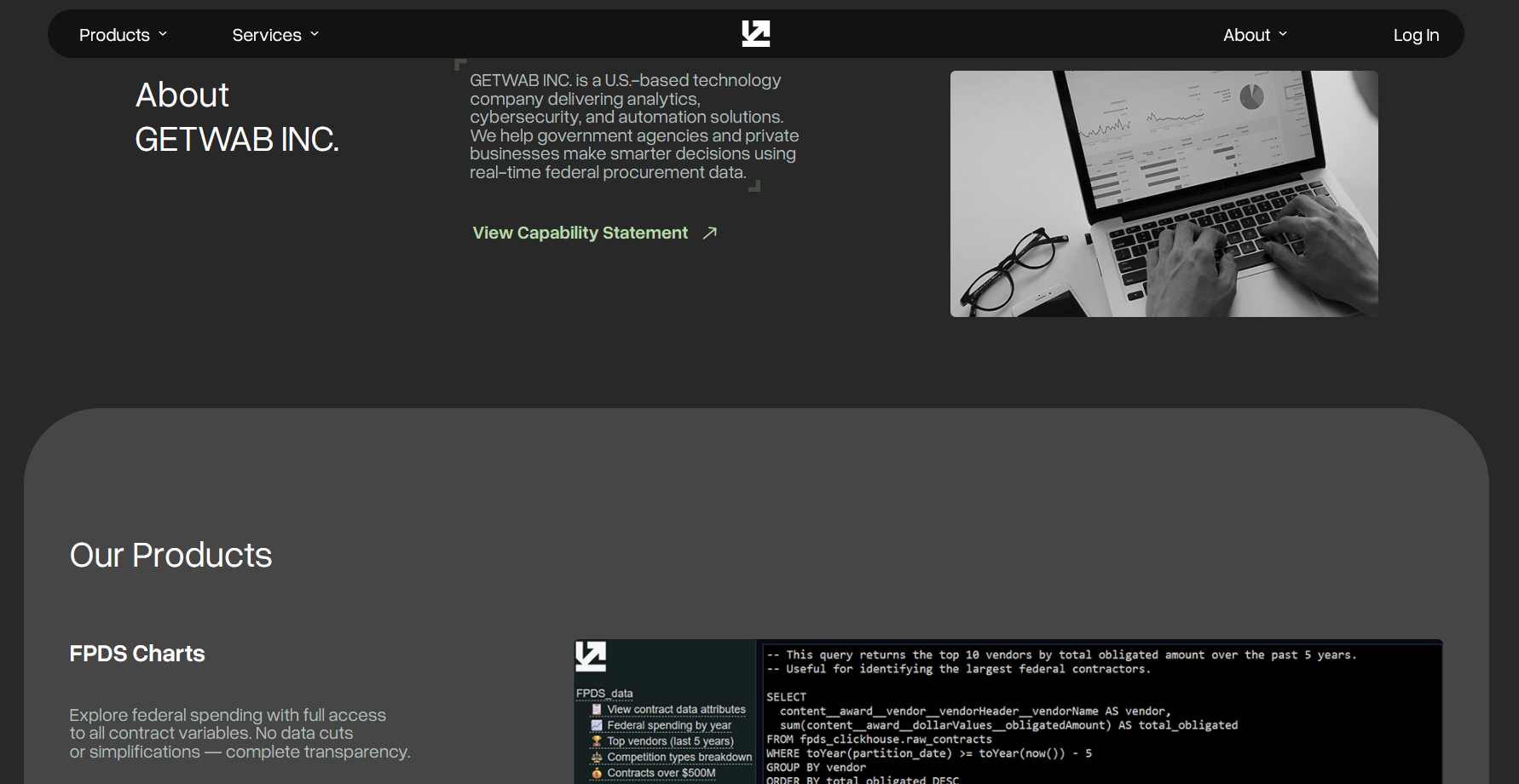Click the 'FPDS Charts' product heading
1519x784 pixels.
pyautogui.click(x=137, y=654)
